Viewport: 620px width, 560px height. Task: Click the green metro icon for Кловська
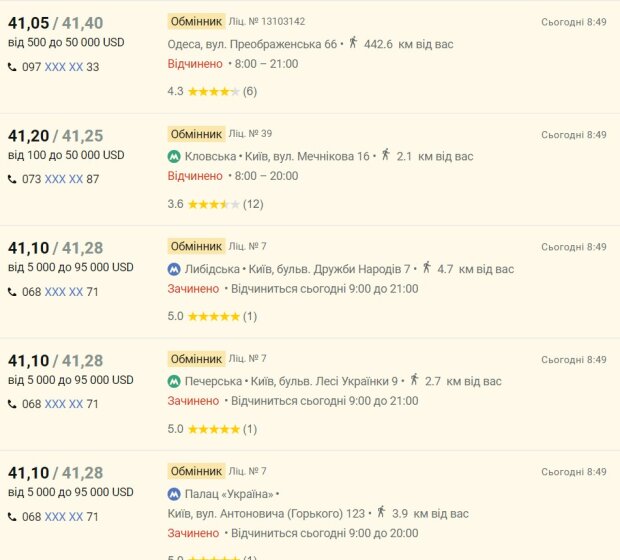(174, 157)
